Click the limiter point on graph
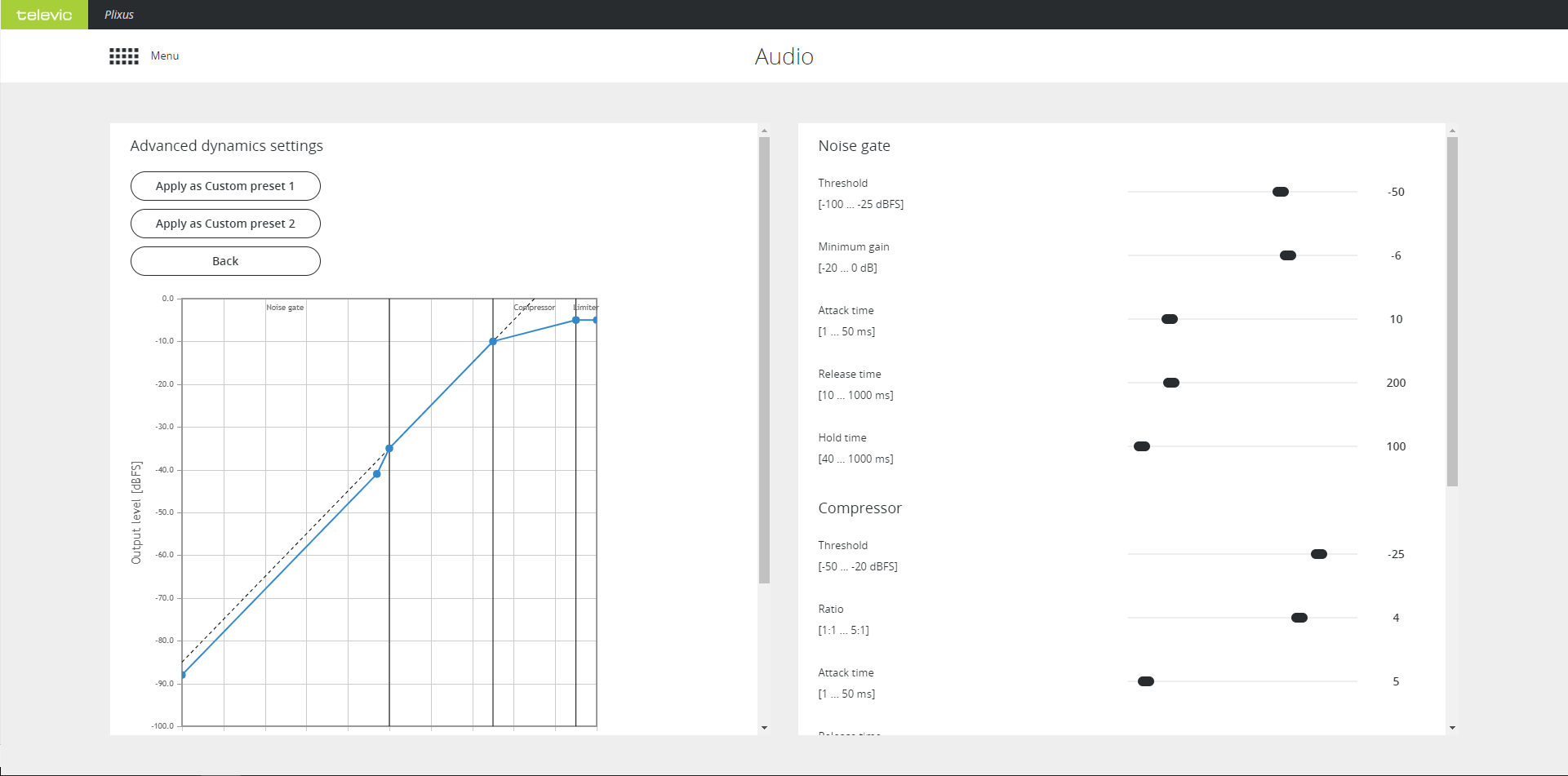Viewport: 1568px width, 776px height. click(576, 320)
